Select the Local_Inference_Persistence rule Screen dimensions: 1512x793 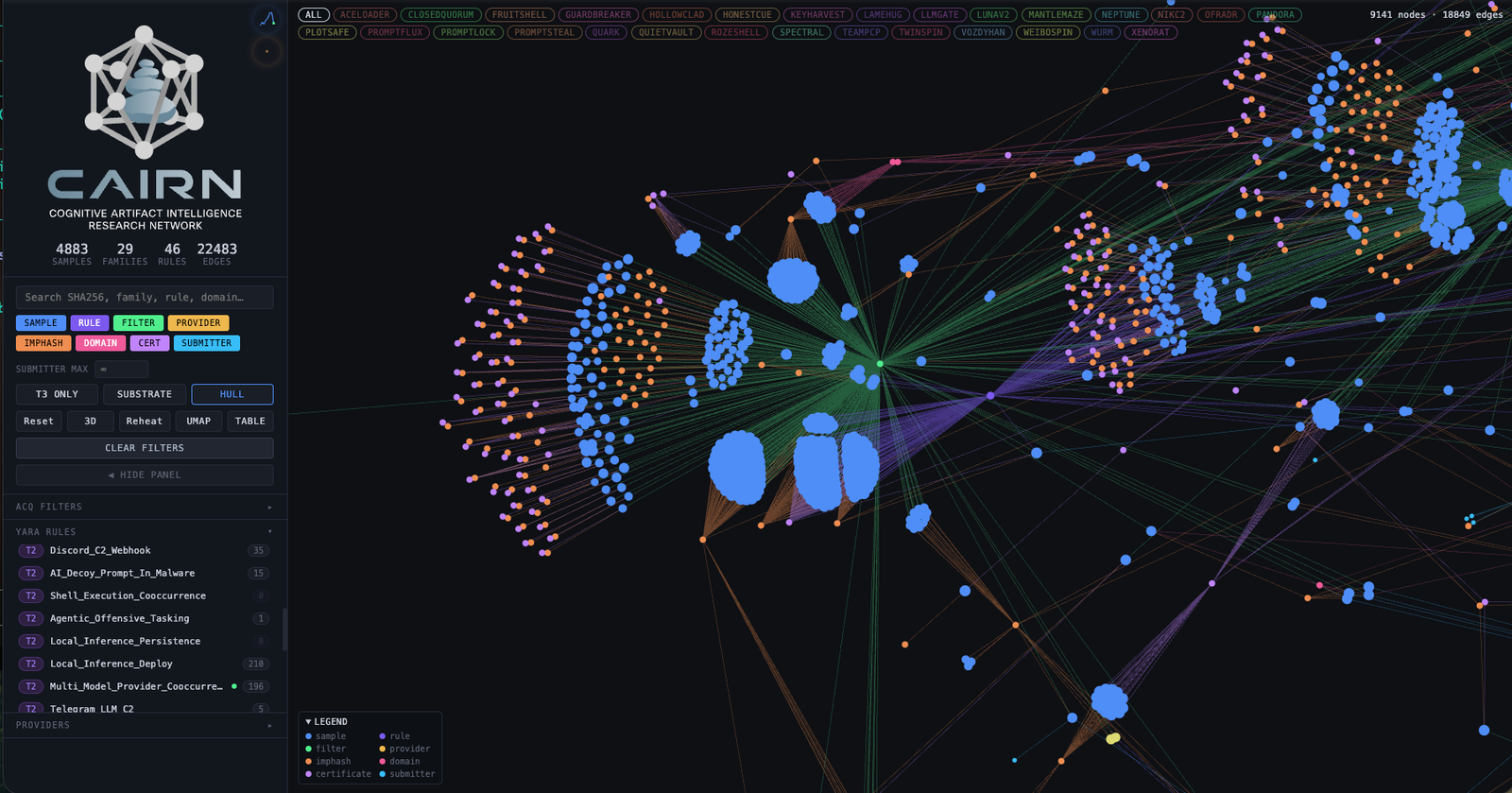point(144,641)
